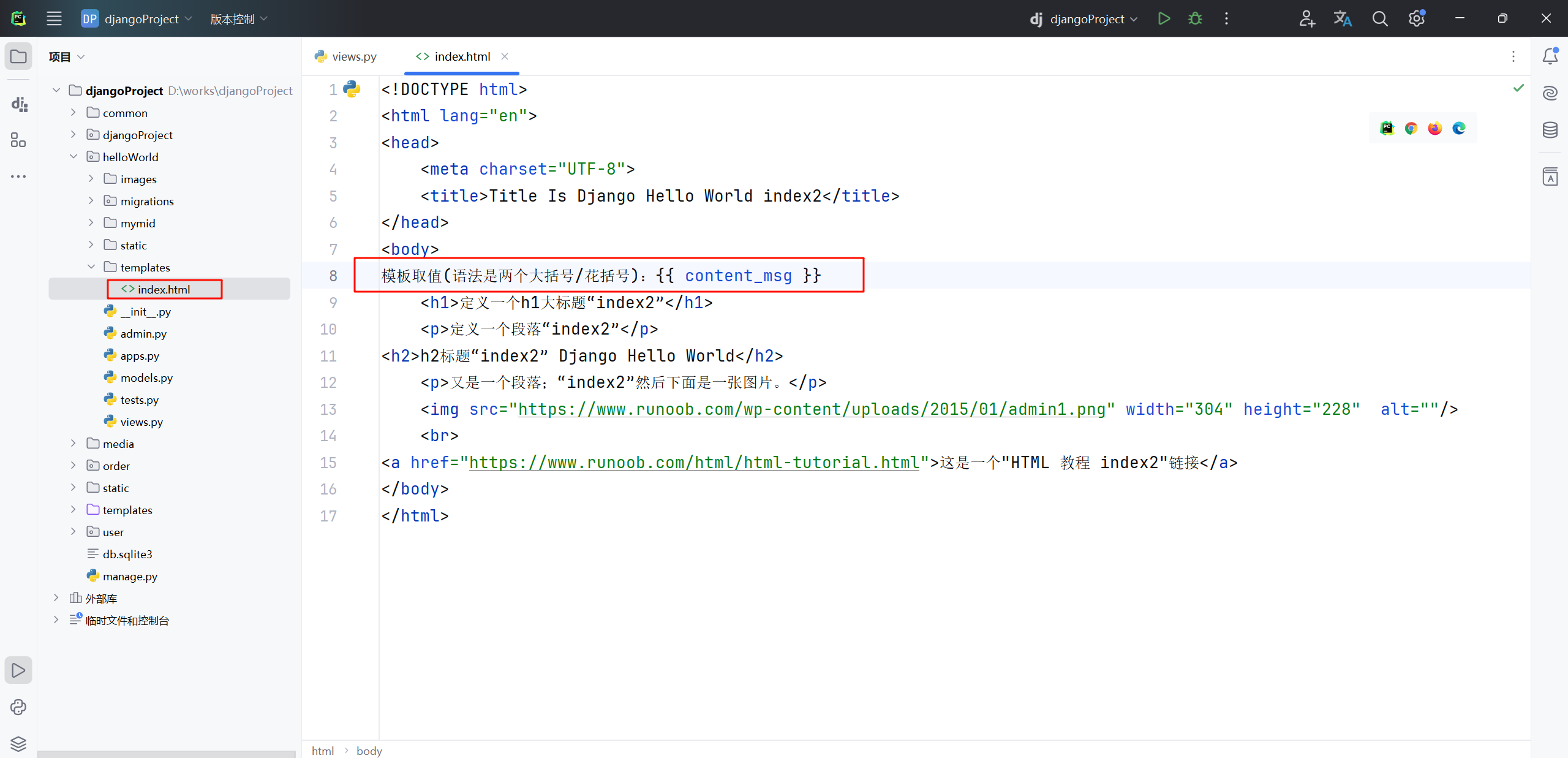This screenshot has width=1568, height=758.
Task: Expand the mymid folder
Action: tap(91, 223)
